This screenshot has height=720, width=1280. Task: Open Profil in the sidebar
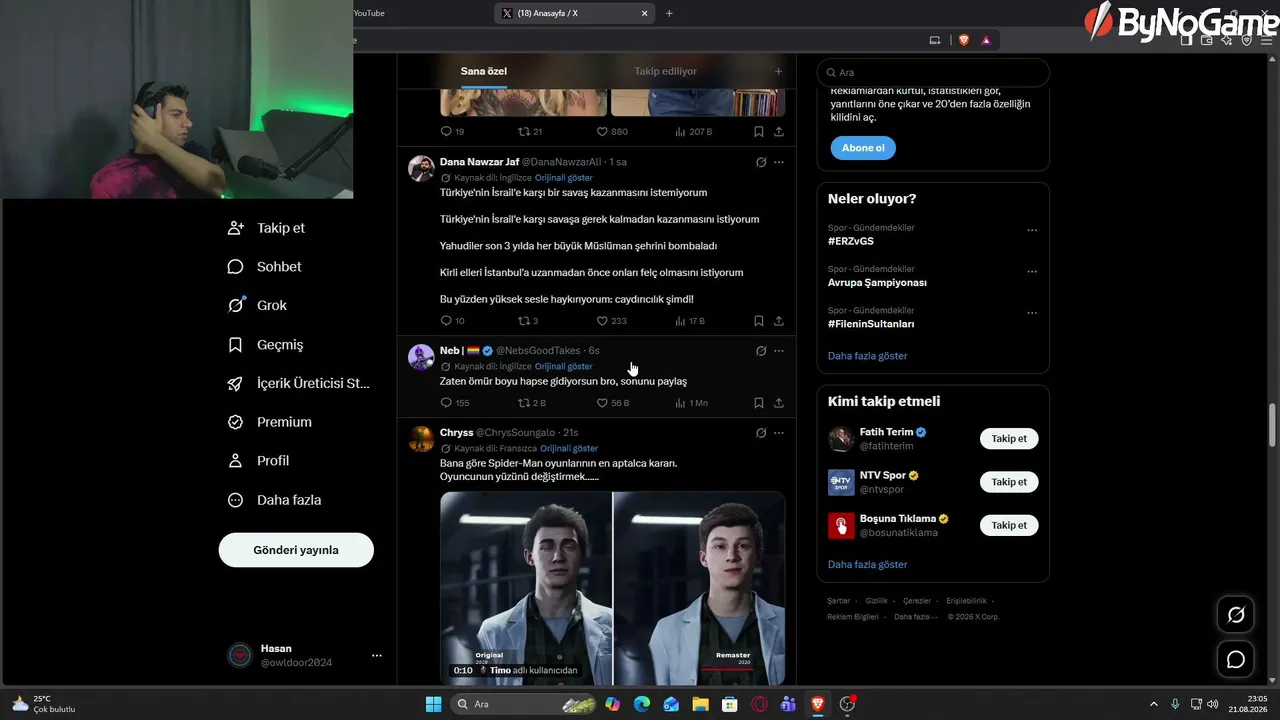[260, 461]
